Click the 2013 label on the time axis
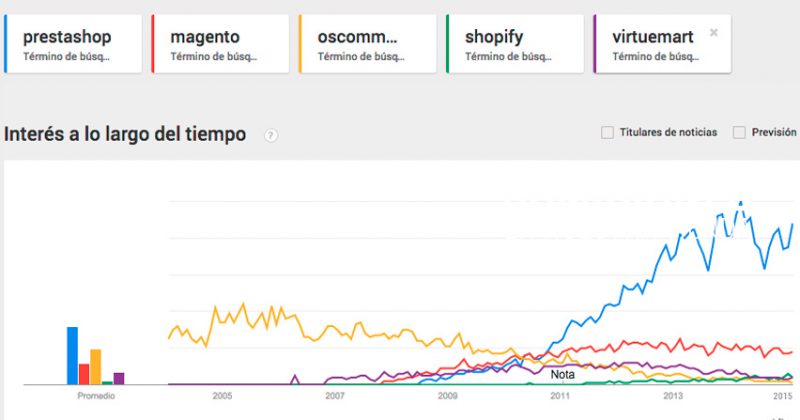The height and width of the screenshot is (420, 800). (x=672, y=397)
